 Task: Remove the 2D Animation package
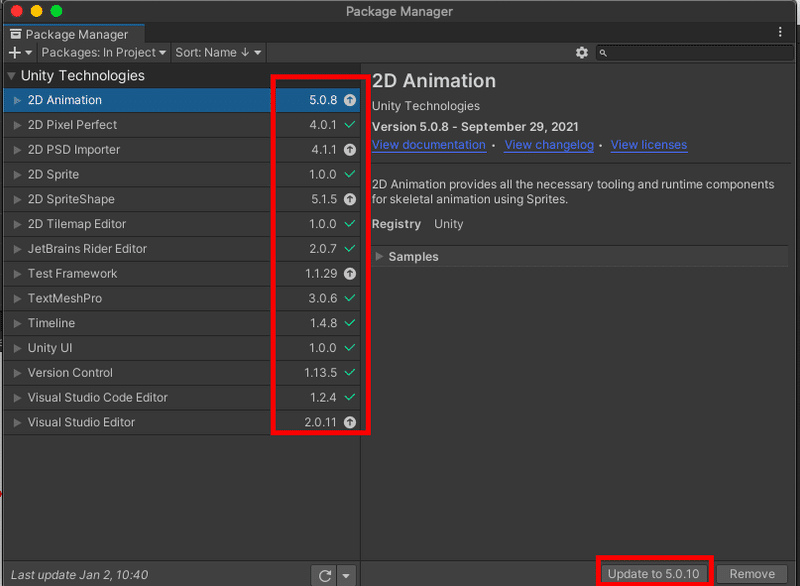[752, 574]
